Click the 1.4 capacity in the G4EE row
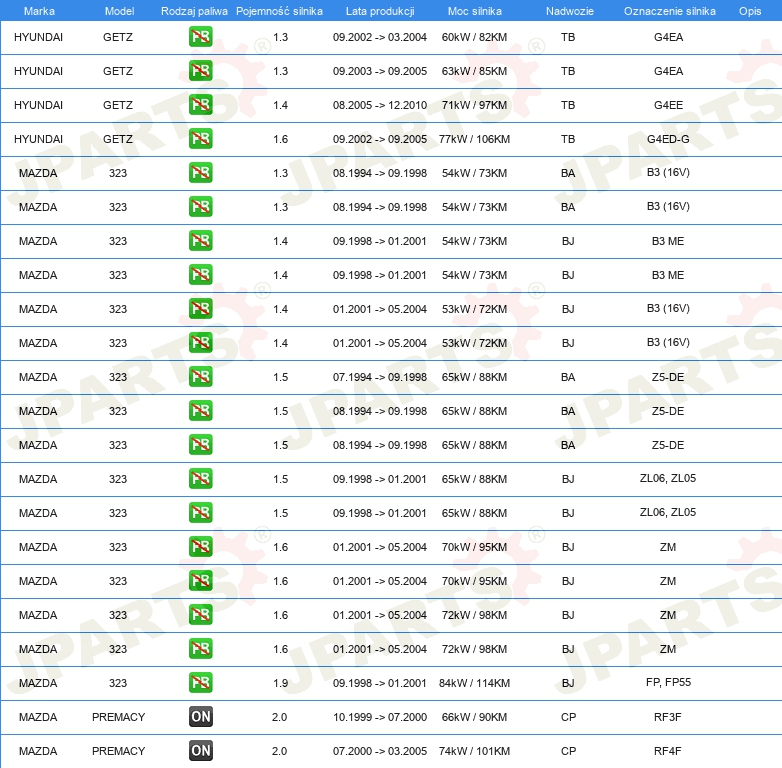Image resolution: width=782 pixels, height=768 pixels. (280, 105)
